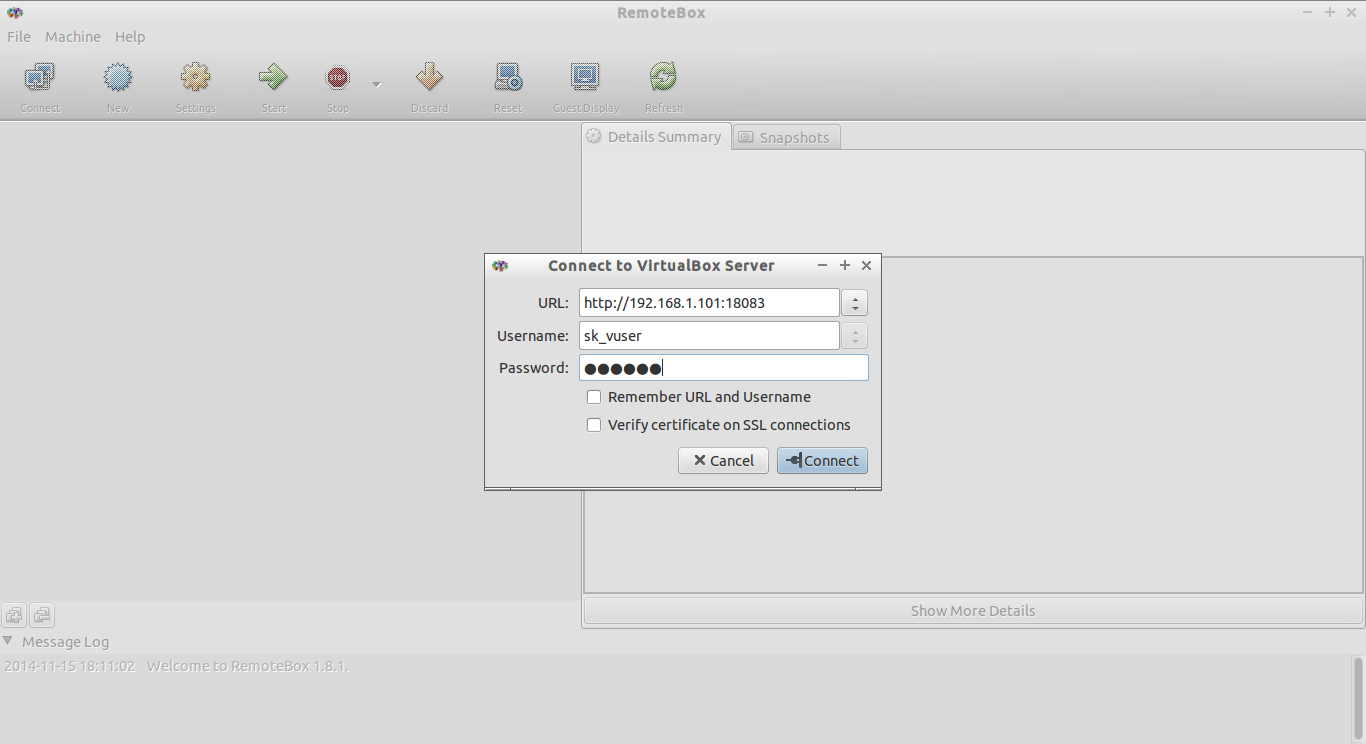Click the Message Log scrollbar

tap(1358, 698)
